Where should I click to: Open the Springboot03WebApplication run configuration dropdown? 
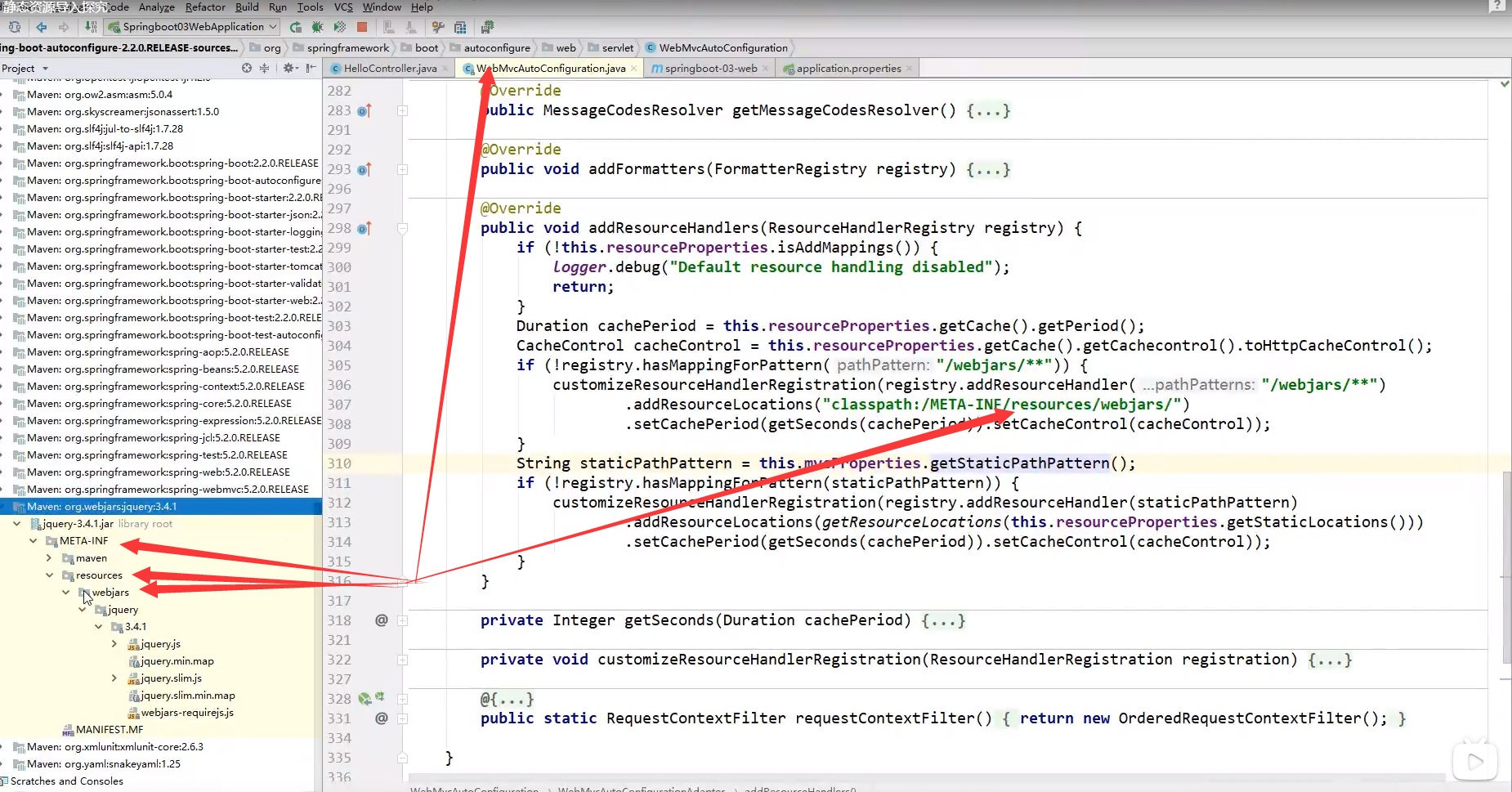tap(194, 27)
